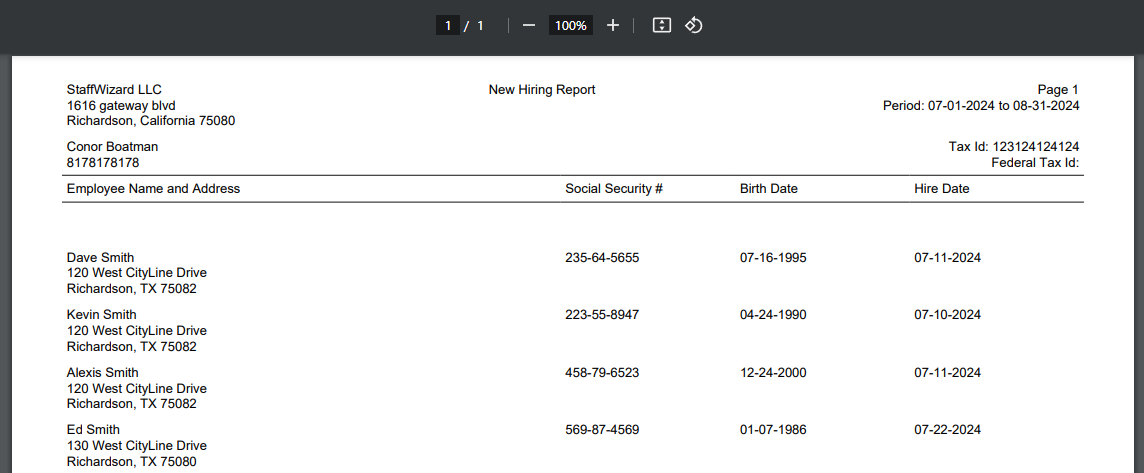Image resolution: width=1144 pixels, height=473 pixels.
Task: Click Dave Smith's birth date 07-16-1995
Action: pos(773,257)
